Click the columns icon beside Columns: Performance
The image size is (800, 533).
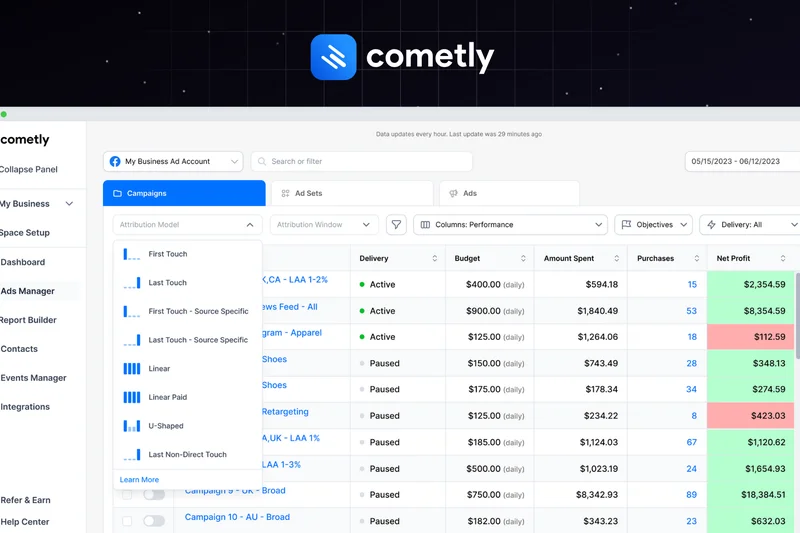tap(425, 224)
